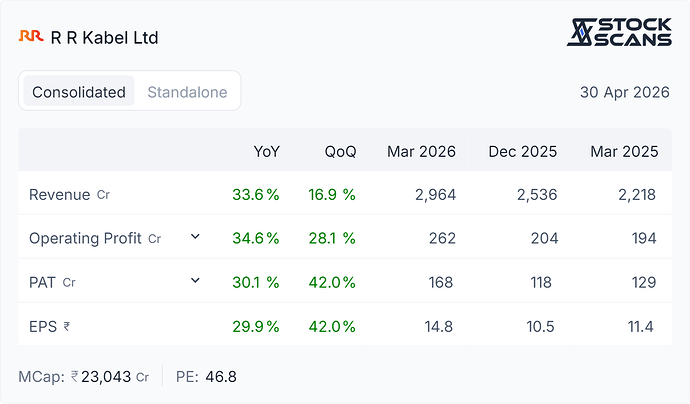
Task: Select the Dec 2025 column header
Action: coord(522,151)
